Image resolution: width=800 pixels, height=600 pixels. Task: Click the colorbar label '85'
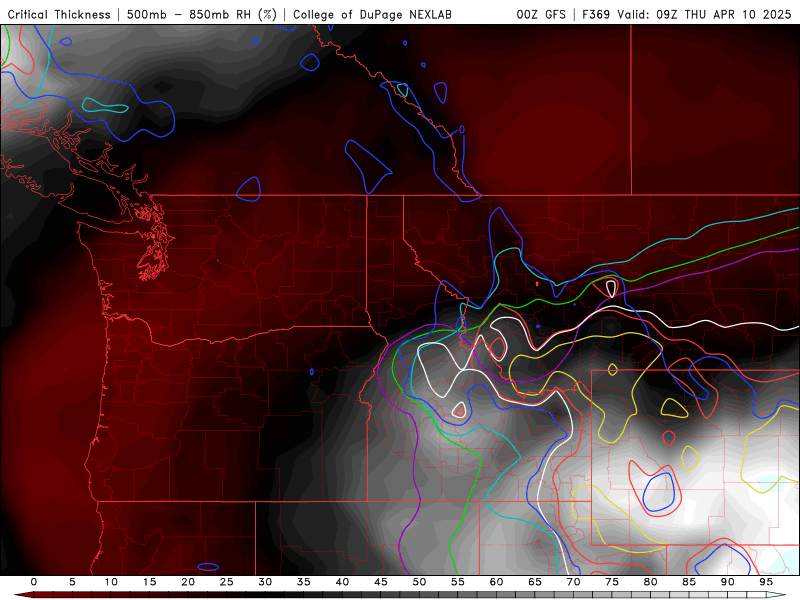click(x=689, y=582)
